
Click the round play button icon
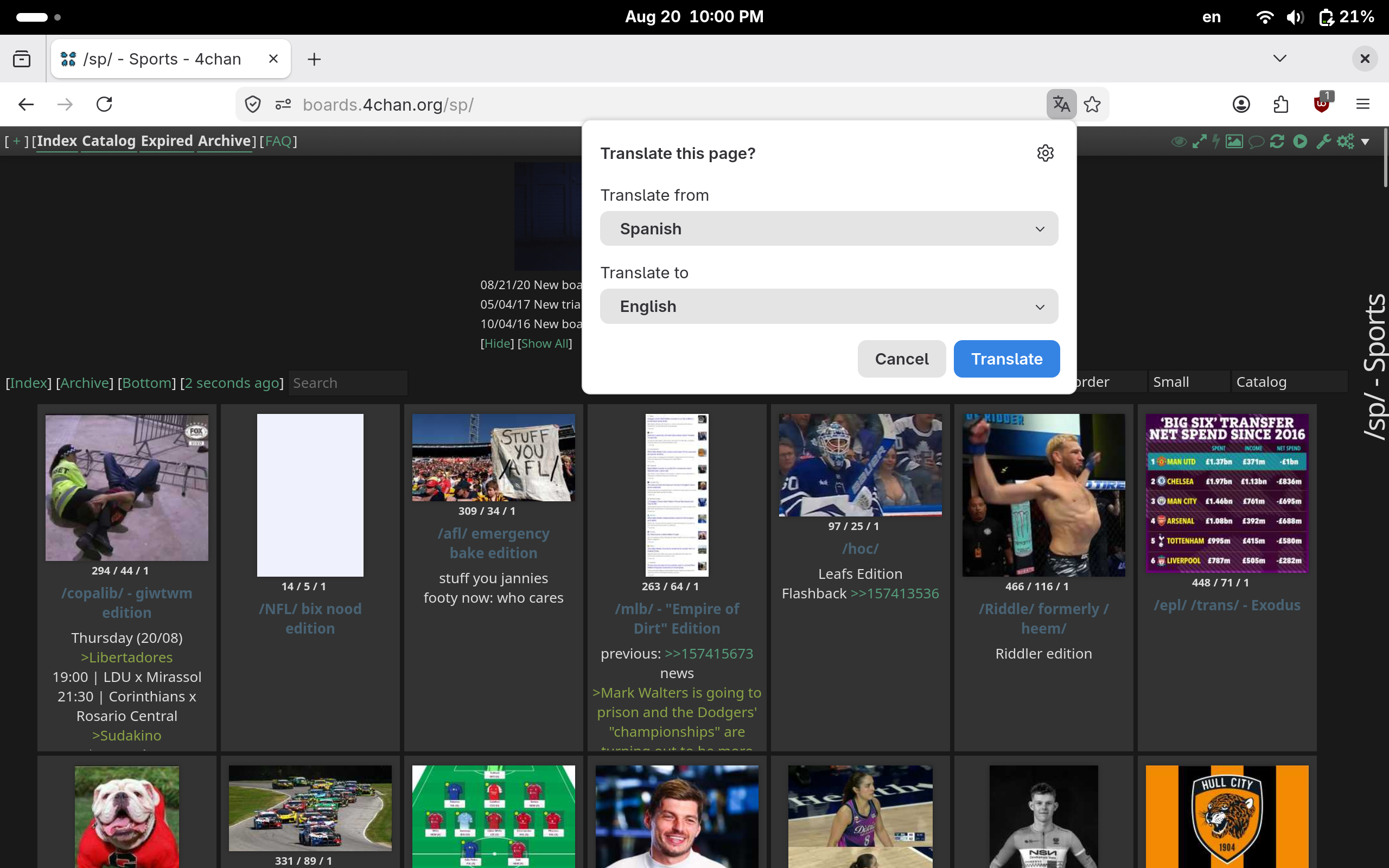pos(1300,141)
